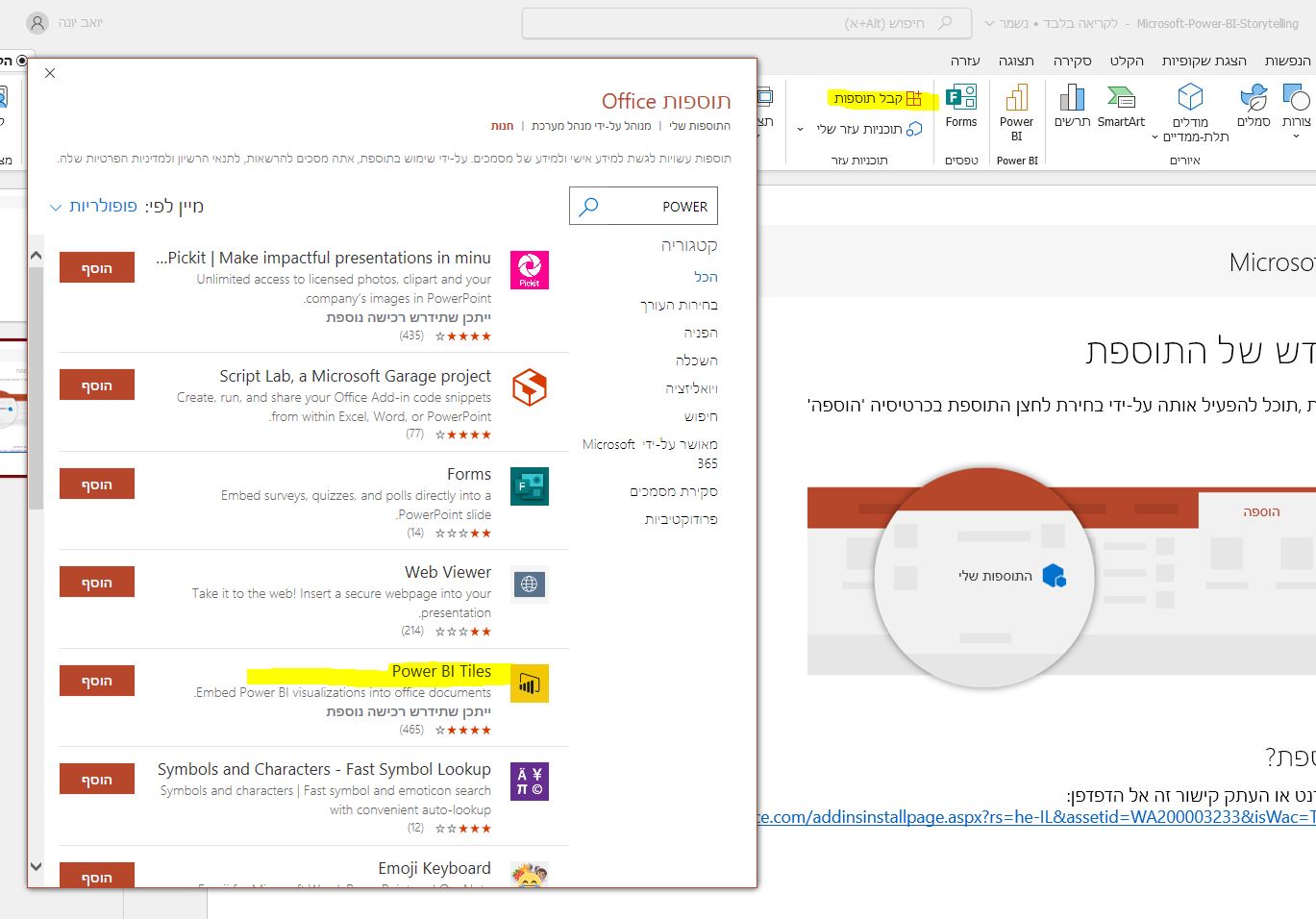
Task: Open the Power BI Tiles title
Action: pos(441,671)
